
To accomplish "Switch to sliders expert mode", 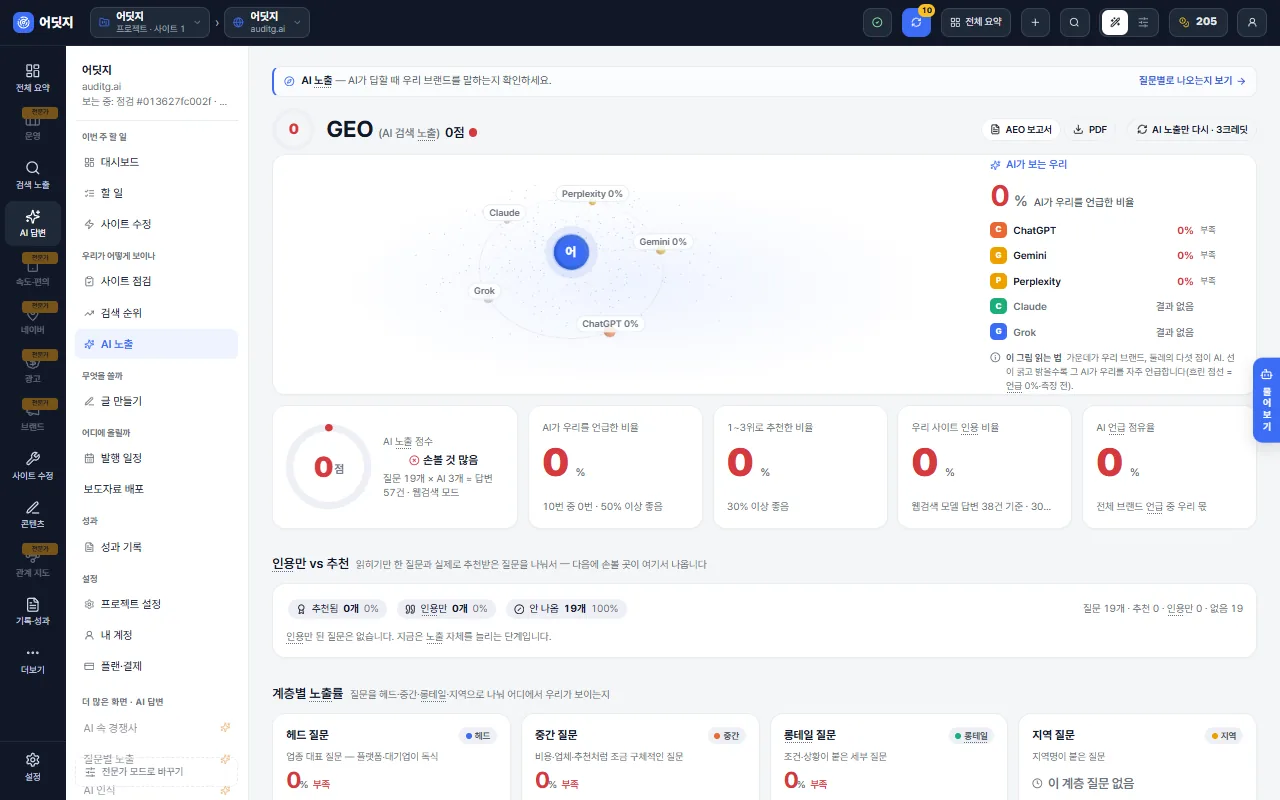I will 1144,22.
